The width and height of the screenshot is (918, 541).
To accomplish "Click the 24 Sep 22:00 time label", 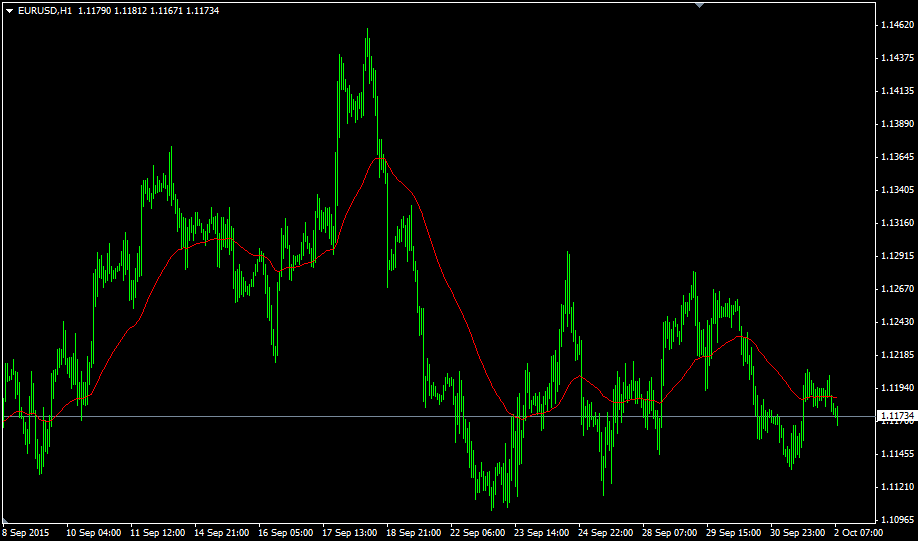I will (606, 533).
